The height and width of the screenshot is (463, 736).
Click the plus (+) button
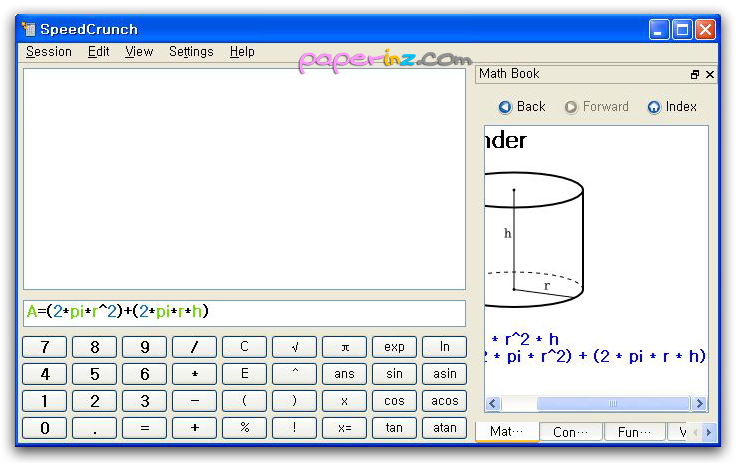coord(194,428)
